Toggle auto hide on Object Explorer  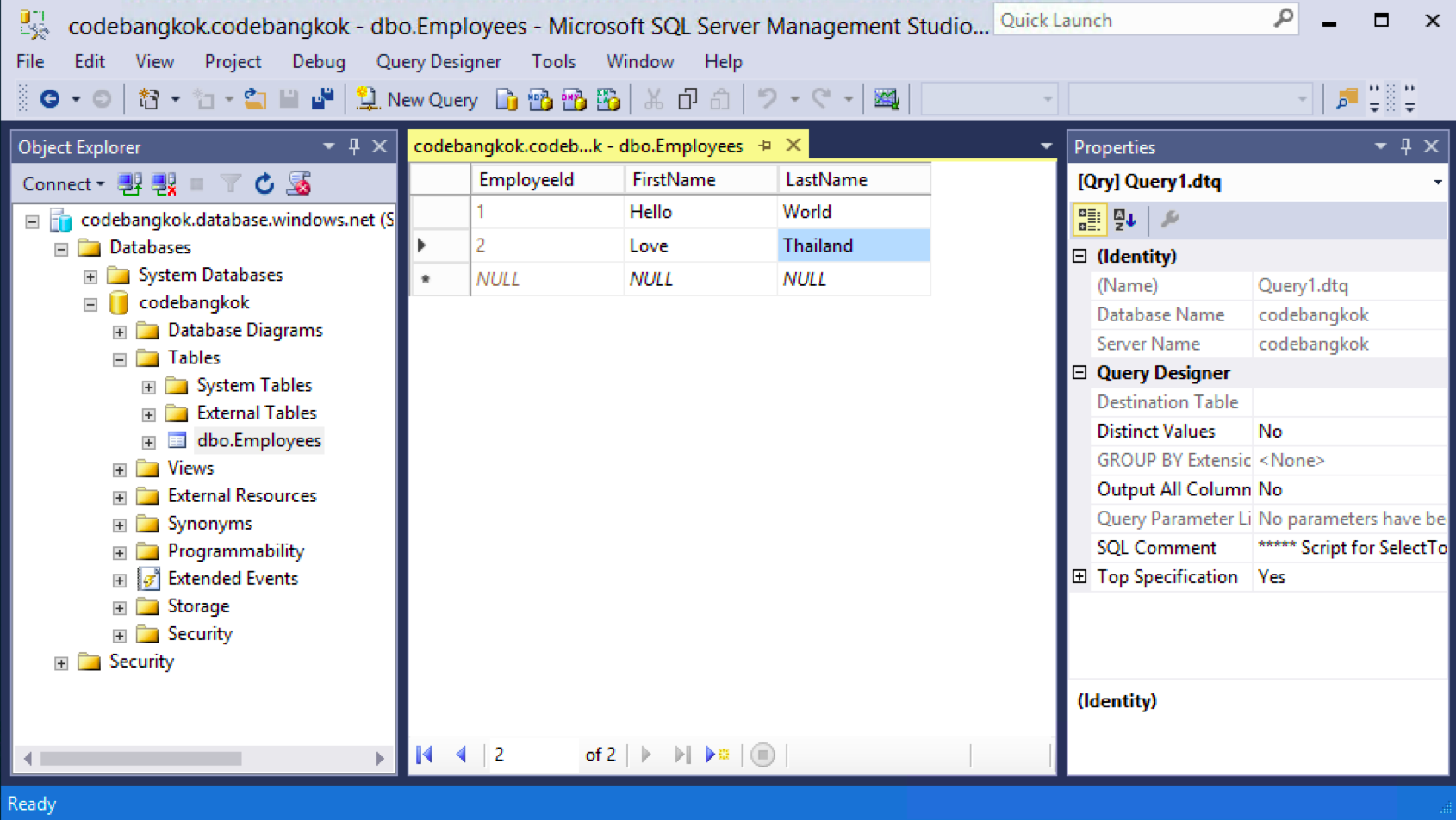click(x=354, y=146)
